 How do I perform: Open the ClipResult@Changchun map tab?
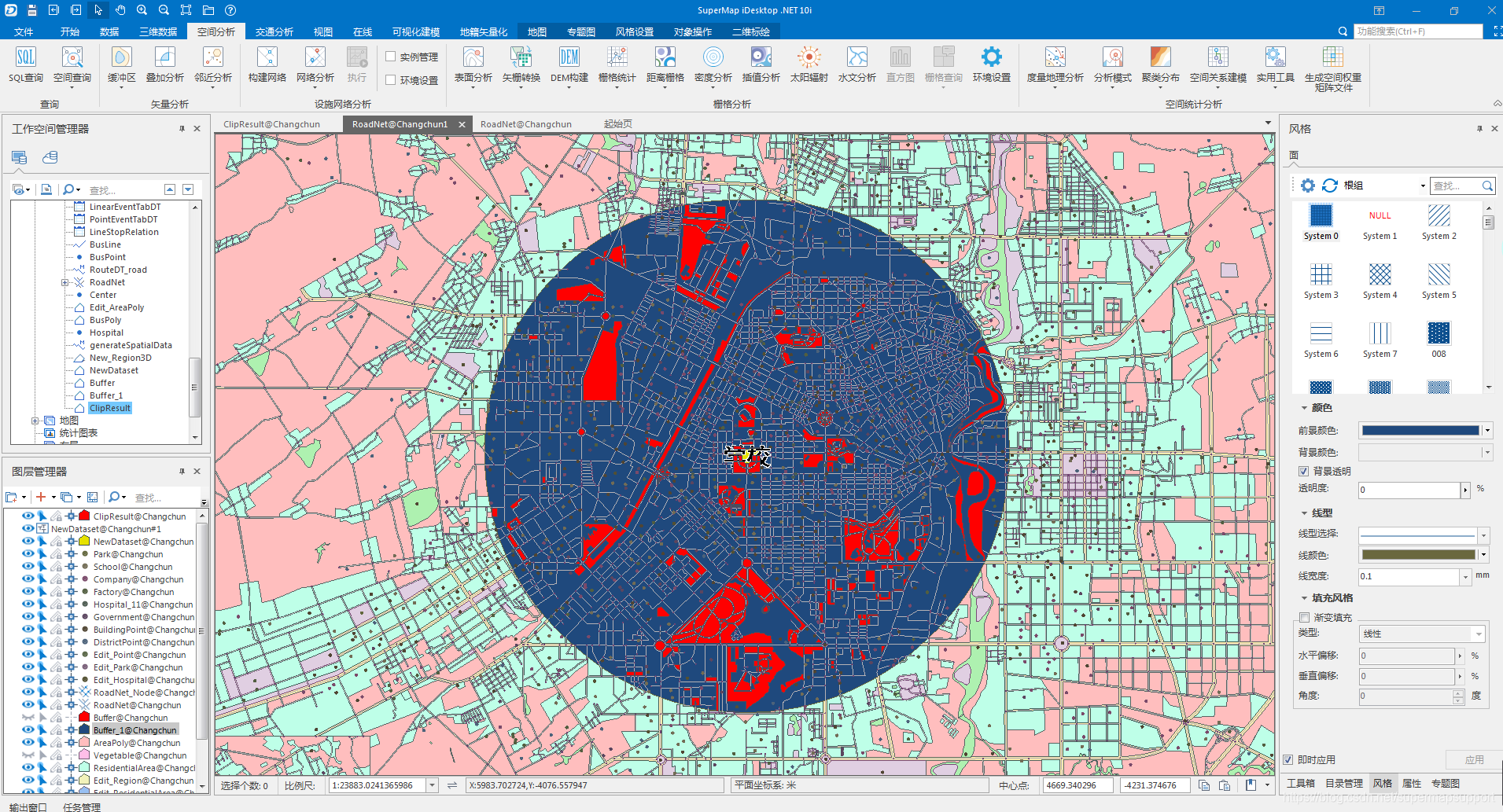click(x=272, y=124)
